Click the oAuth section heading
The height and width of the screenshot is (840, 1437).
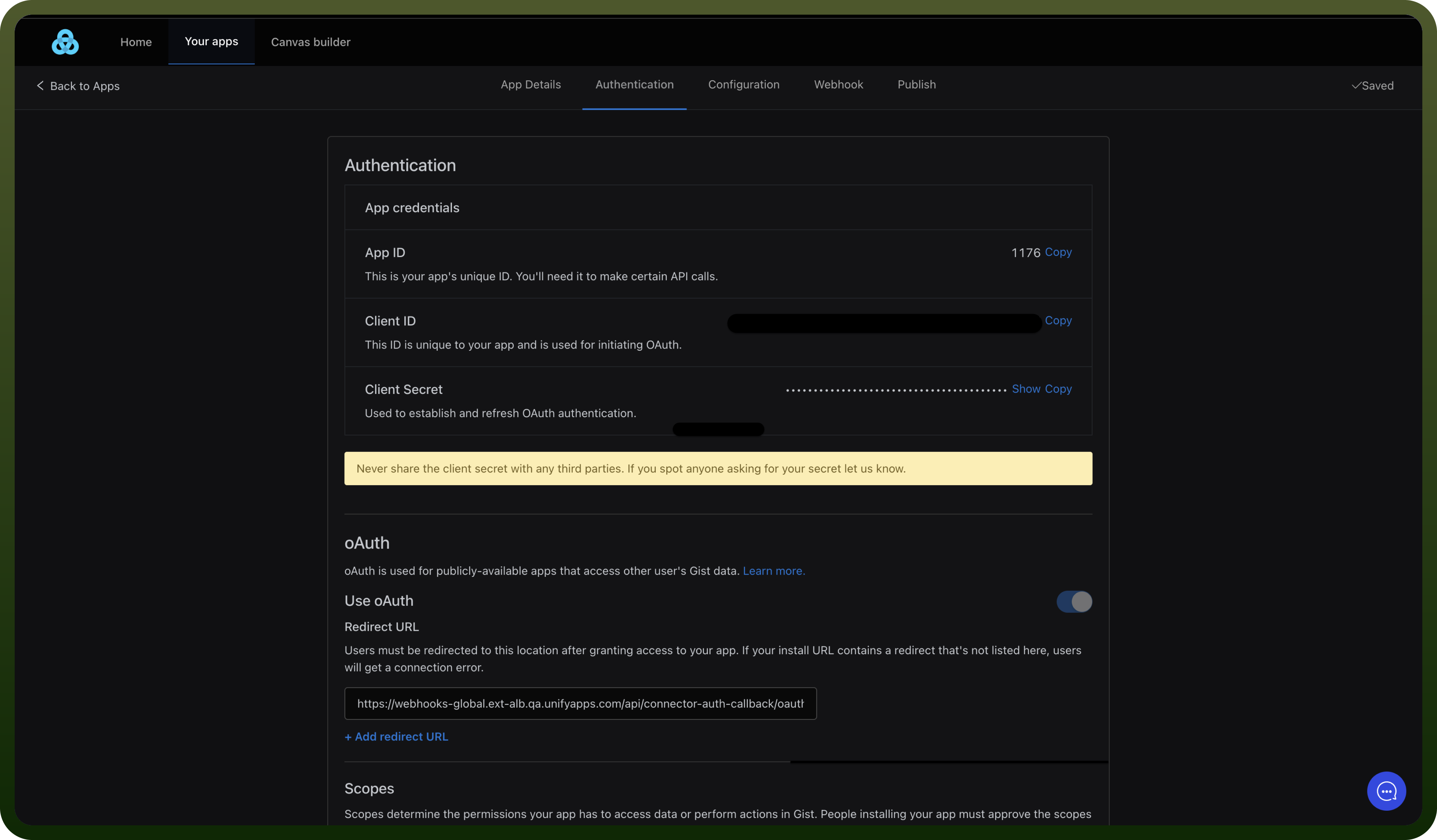coord(367,543)
